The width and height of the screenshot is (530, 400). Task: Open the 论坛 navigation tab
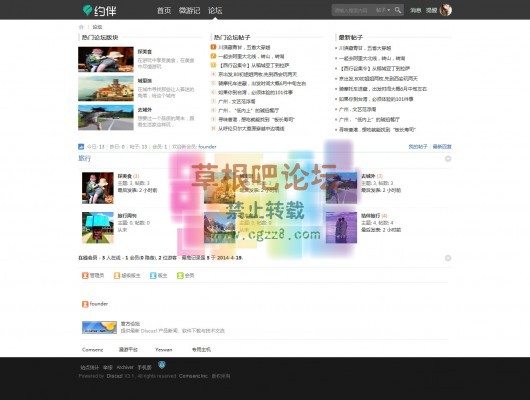pos(215,10)
